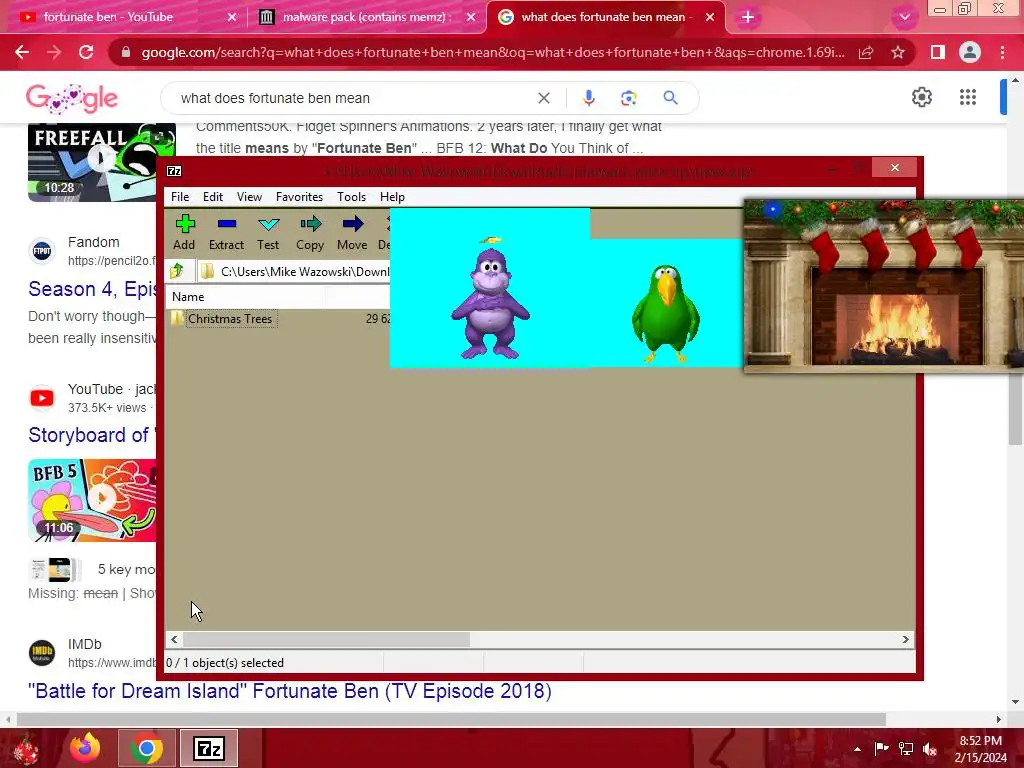The height and width of the screenshot is (768, 1024).
Task: Start Google voice search
Action: pyautogui.click(x=588, y=98)
